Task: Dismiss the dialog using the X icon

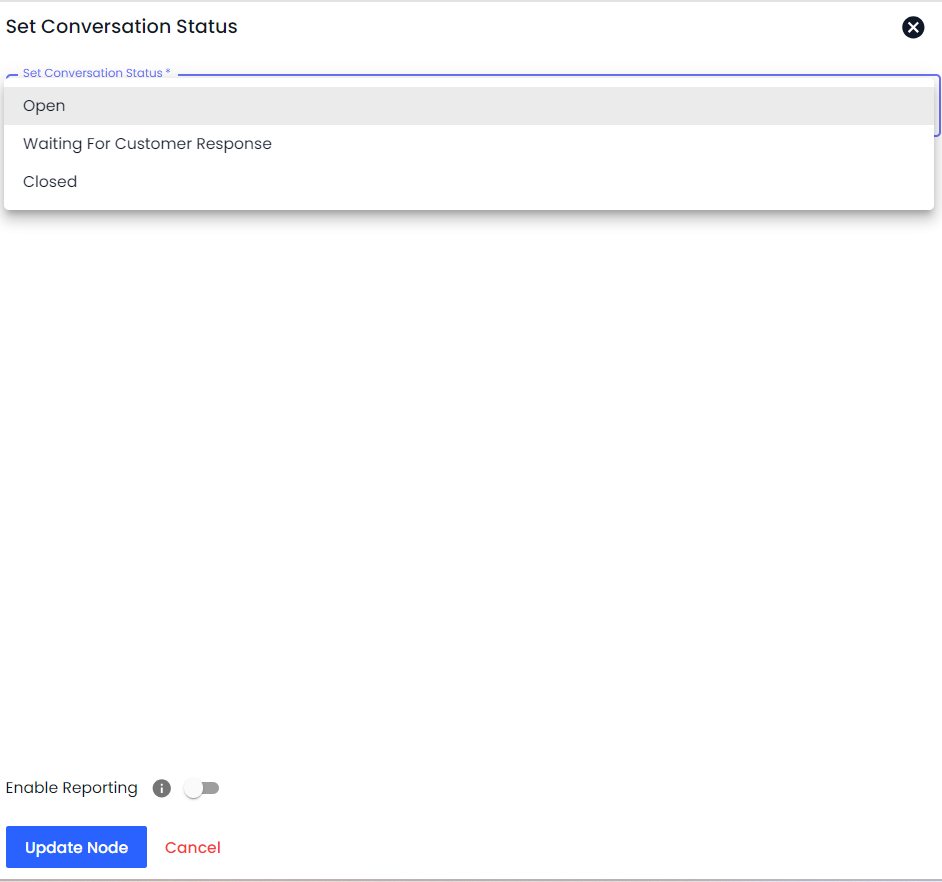Action: pos(913,28)
